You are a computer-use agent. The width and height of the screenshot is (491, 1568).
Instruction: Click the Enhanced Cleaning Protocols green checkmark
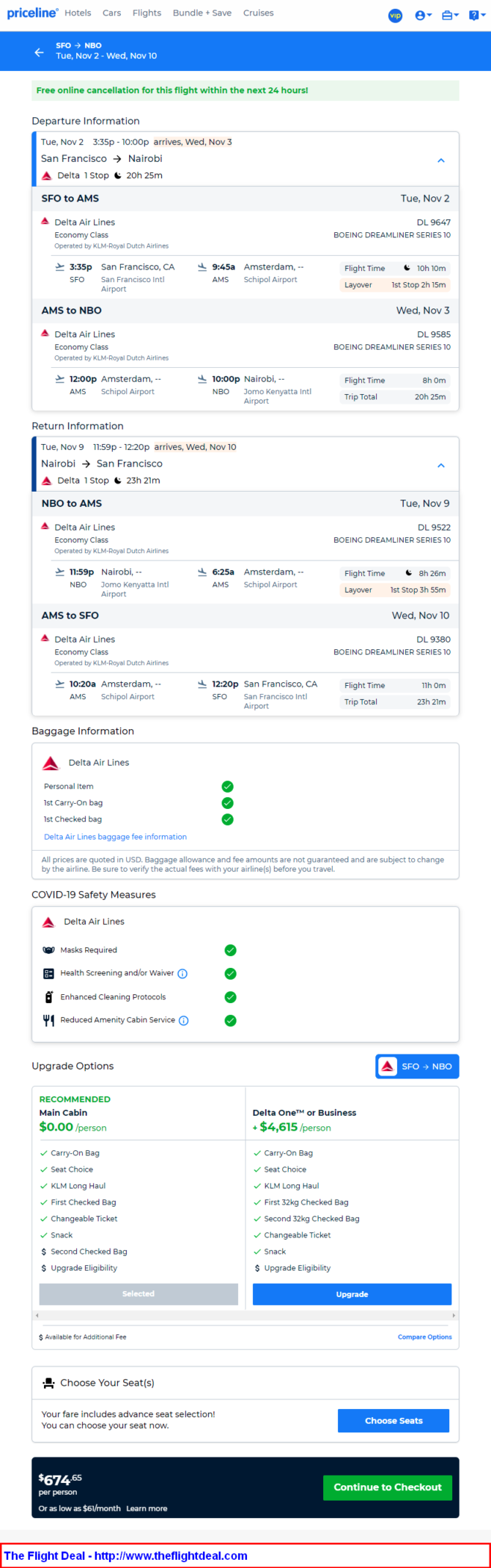point(231,997)
